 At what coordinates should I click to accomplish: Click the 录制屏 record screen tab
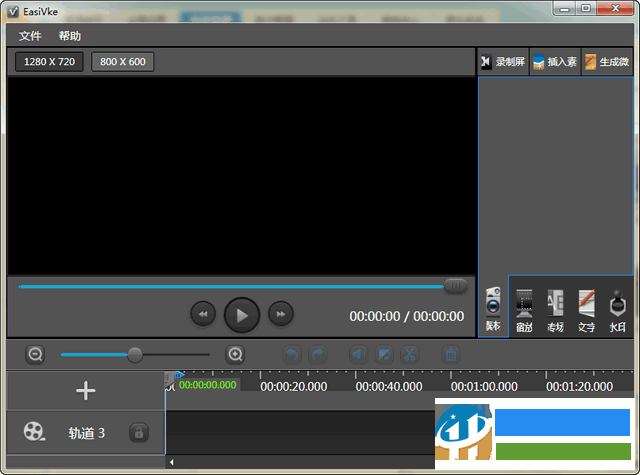coord(503,62)
